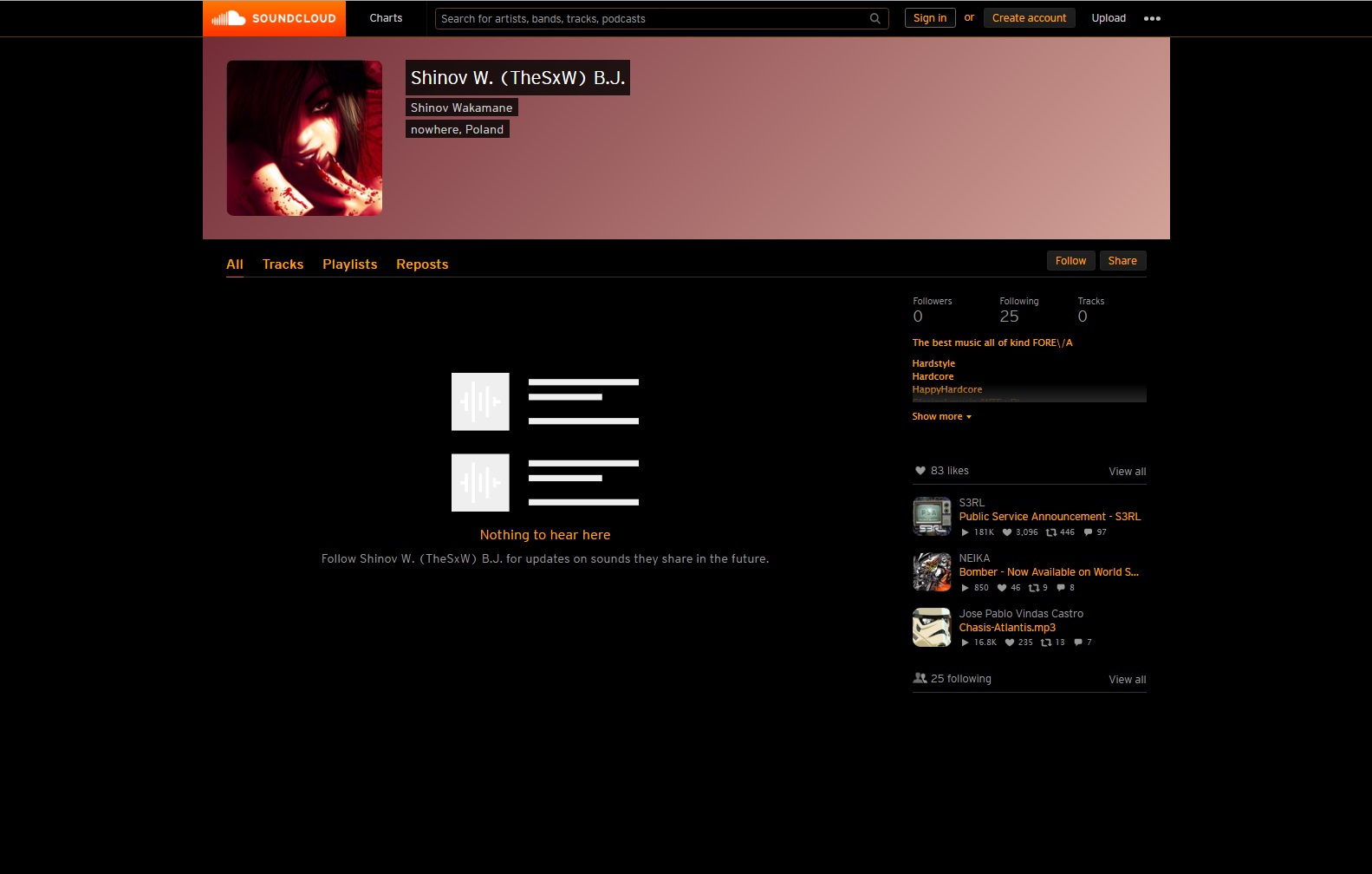Click play count icon on Bomber track
The image size is (1372, 874).
click(x=965, y=588)
